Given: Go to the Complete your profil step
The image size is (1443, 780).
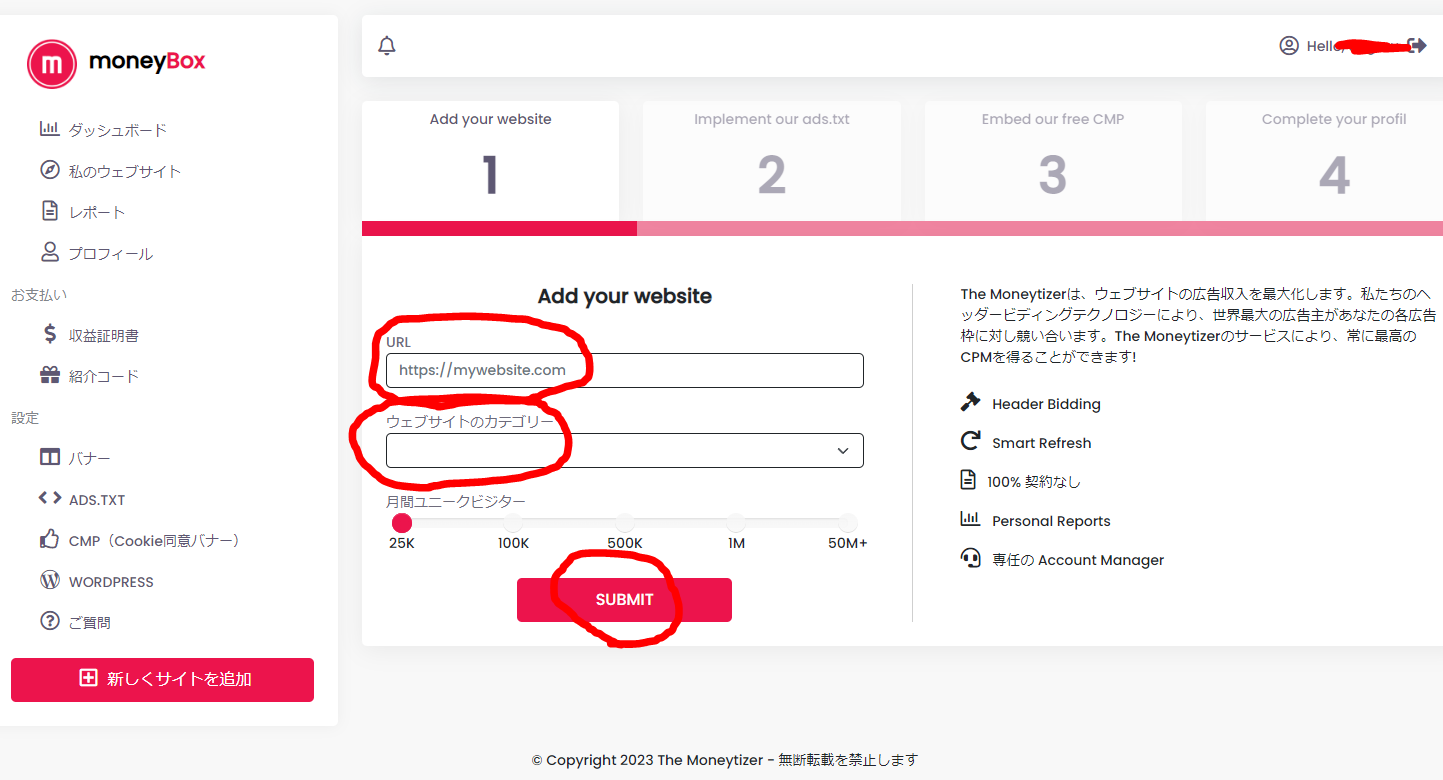Looking at the screenshot, I should pos(1333,159).
